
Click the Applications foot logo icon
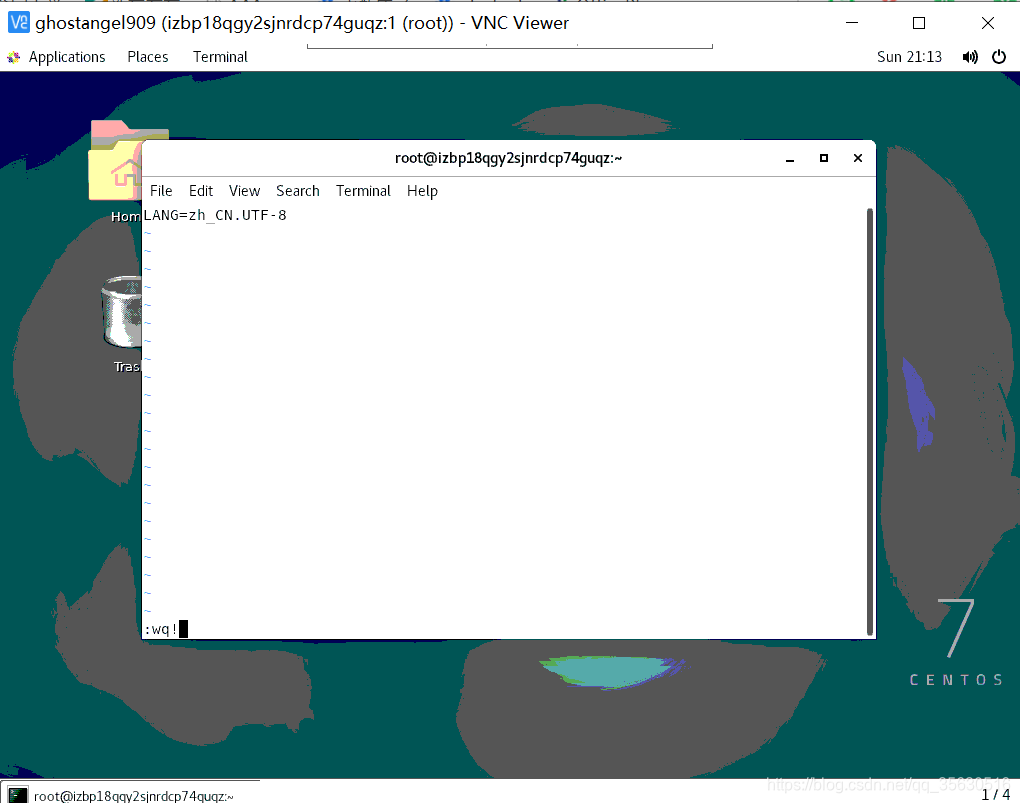14,57
